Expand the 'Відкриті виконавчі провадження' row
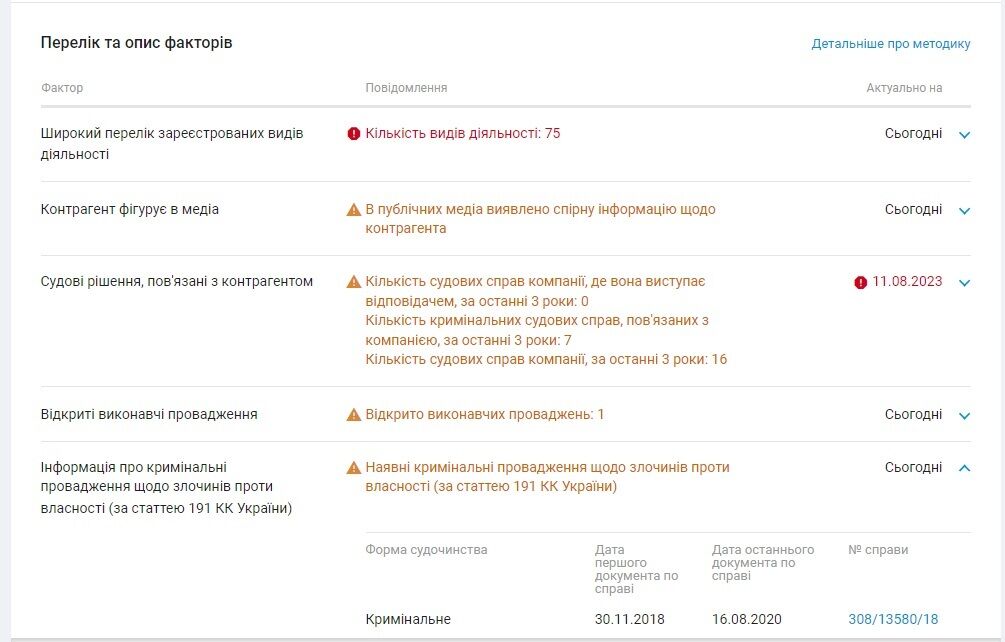 click(963, 414)
